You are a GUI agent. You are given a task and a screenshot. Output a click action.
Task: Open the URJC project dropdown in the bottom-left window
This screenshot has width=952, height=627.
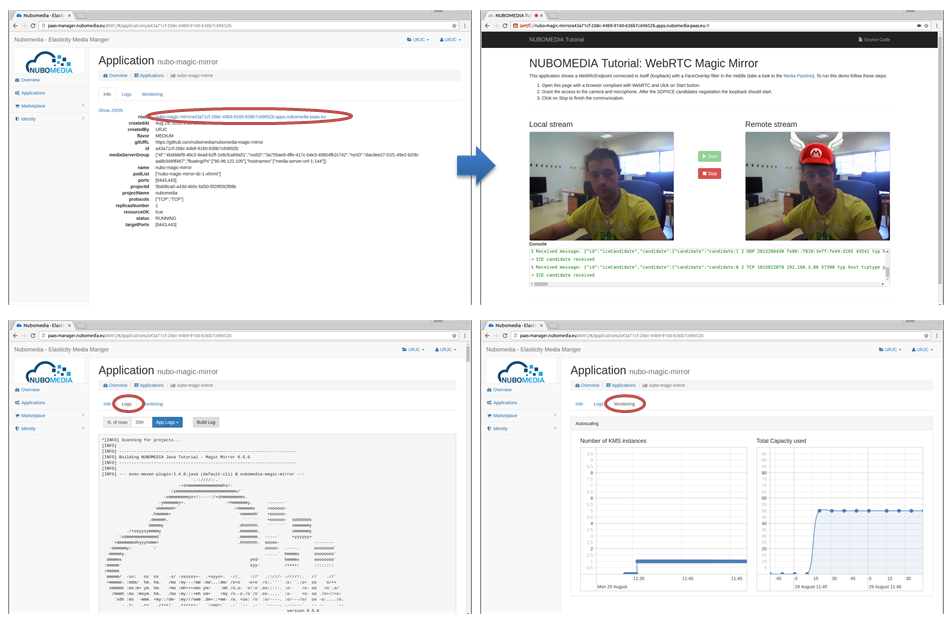tap(413, 350)
